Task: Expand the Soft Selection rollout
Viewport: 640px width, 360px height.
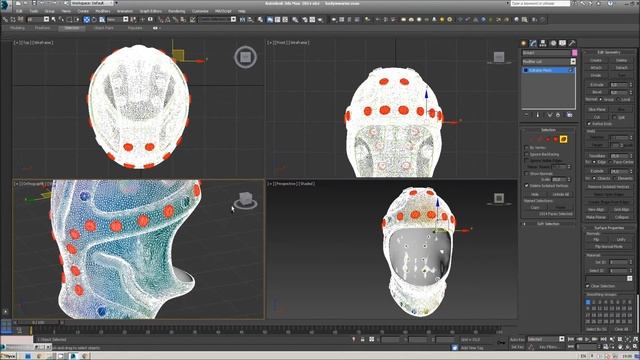Action: (548, 224)
